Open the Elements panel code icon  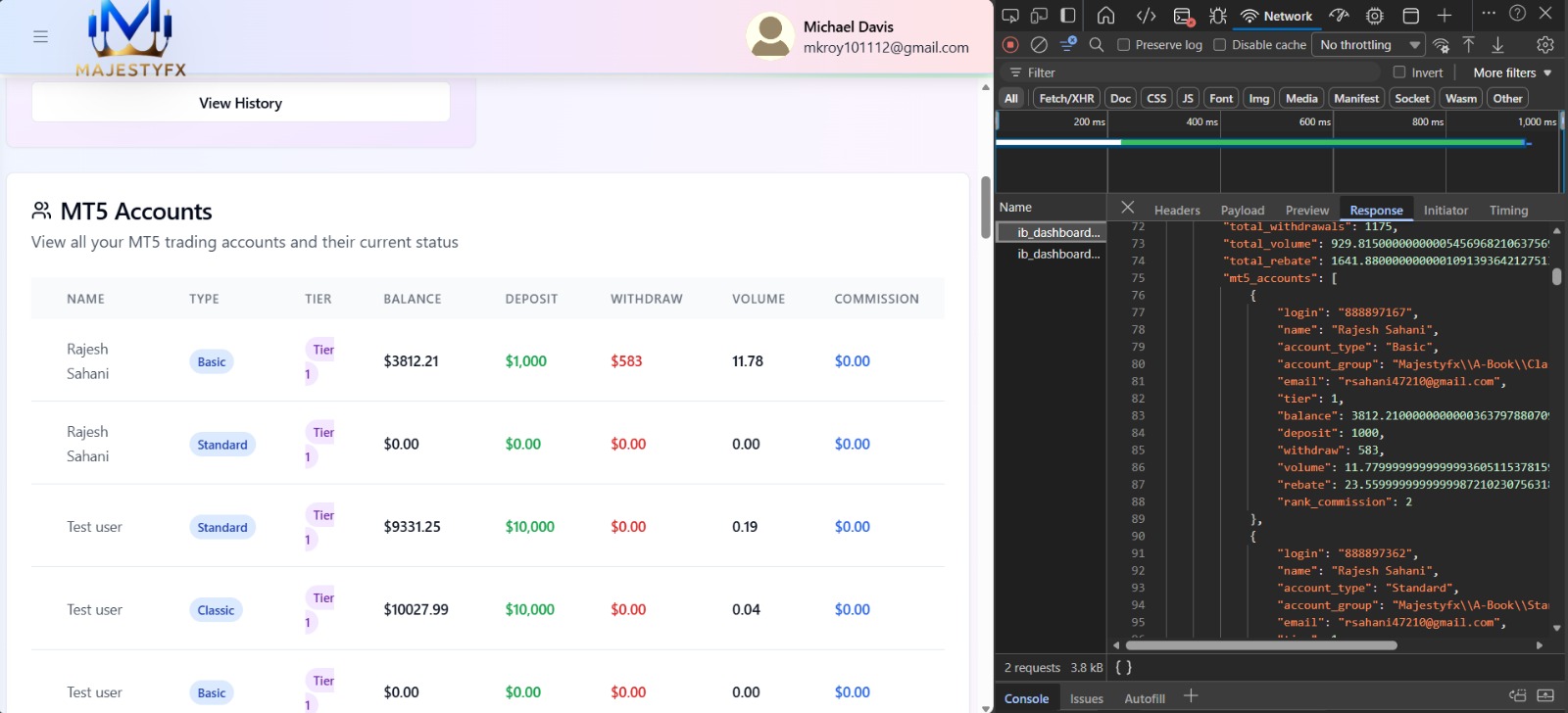[x=1146, y=16]
